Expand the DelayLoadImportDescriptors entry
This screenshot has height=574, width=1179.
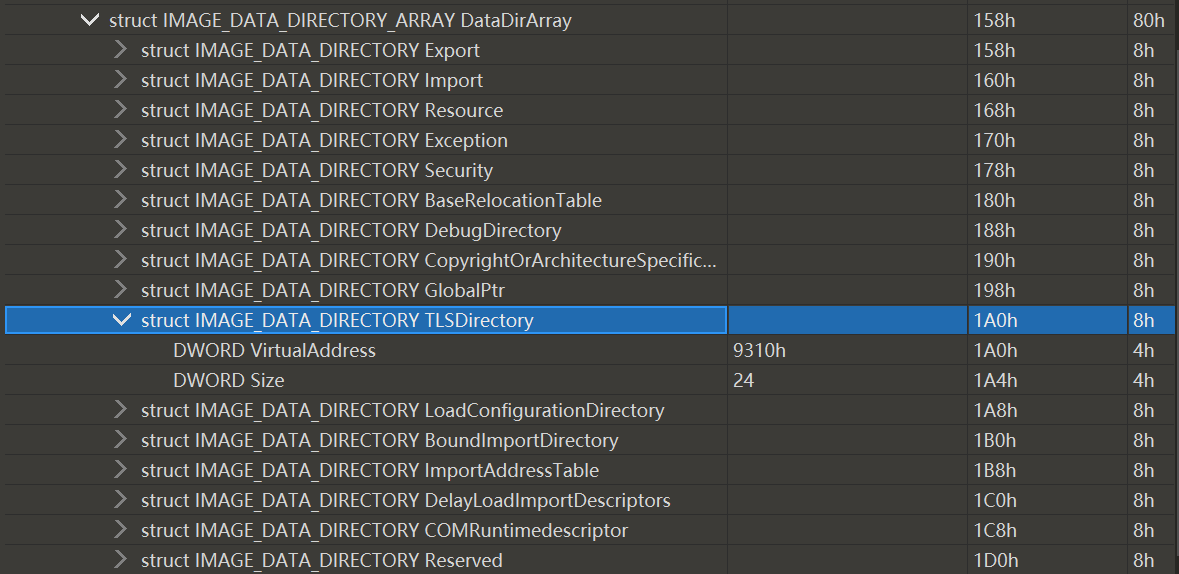pos(120,501)
